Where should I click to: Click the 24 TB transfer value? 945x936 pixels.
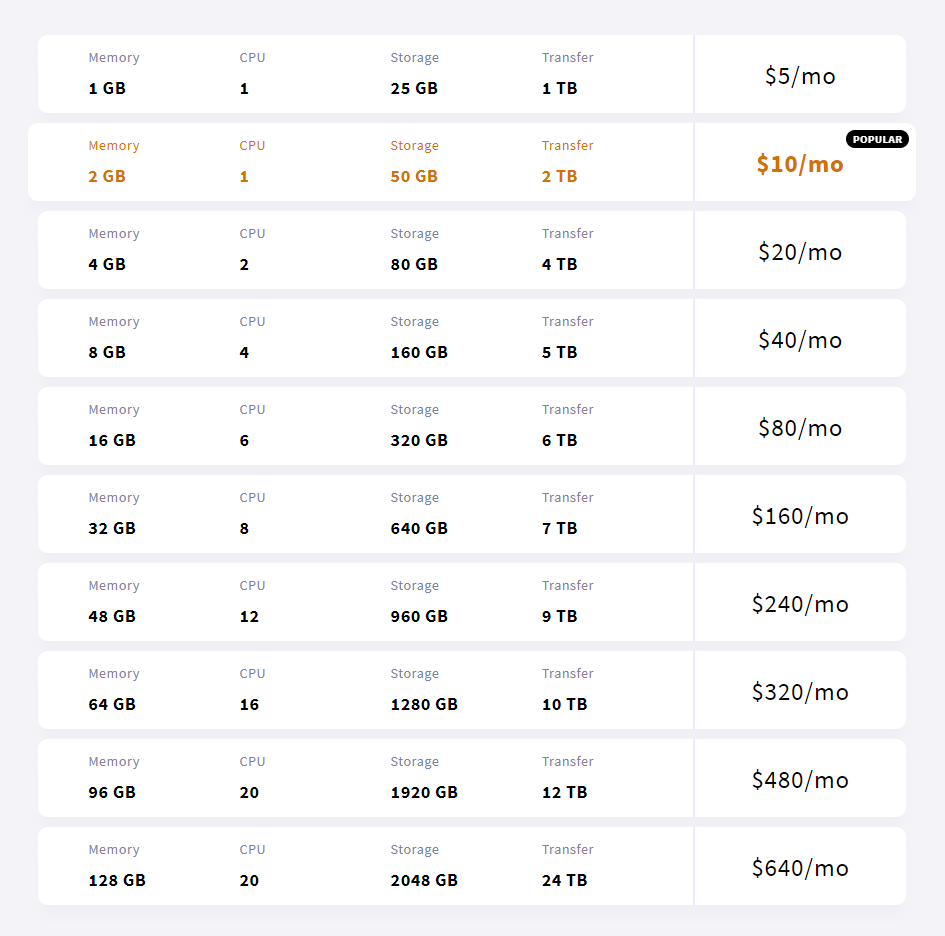pyautogui.click(x=564, y=881)
